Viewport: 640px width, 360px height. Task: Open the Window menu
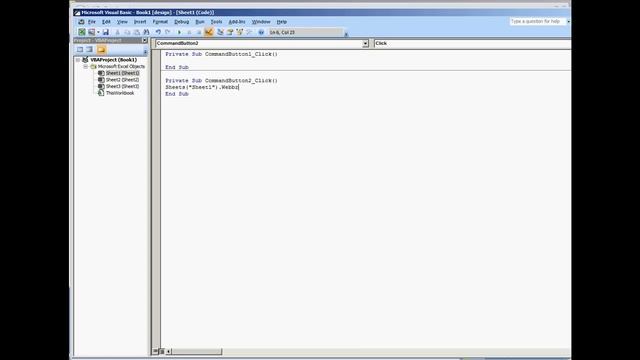261,22
